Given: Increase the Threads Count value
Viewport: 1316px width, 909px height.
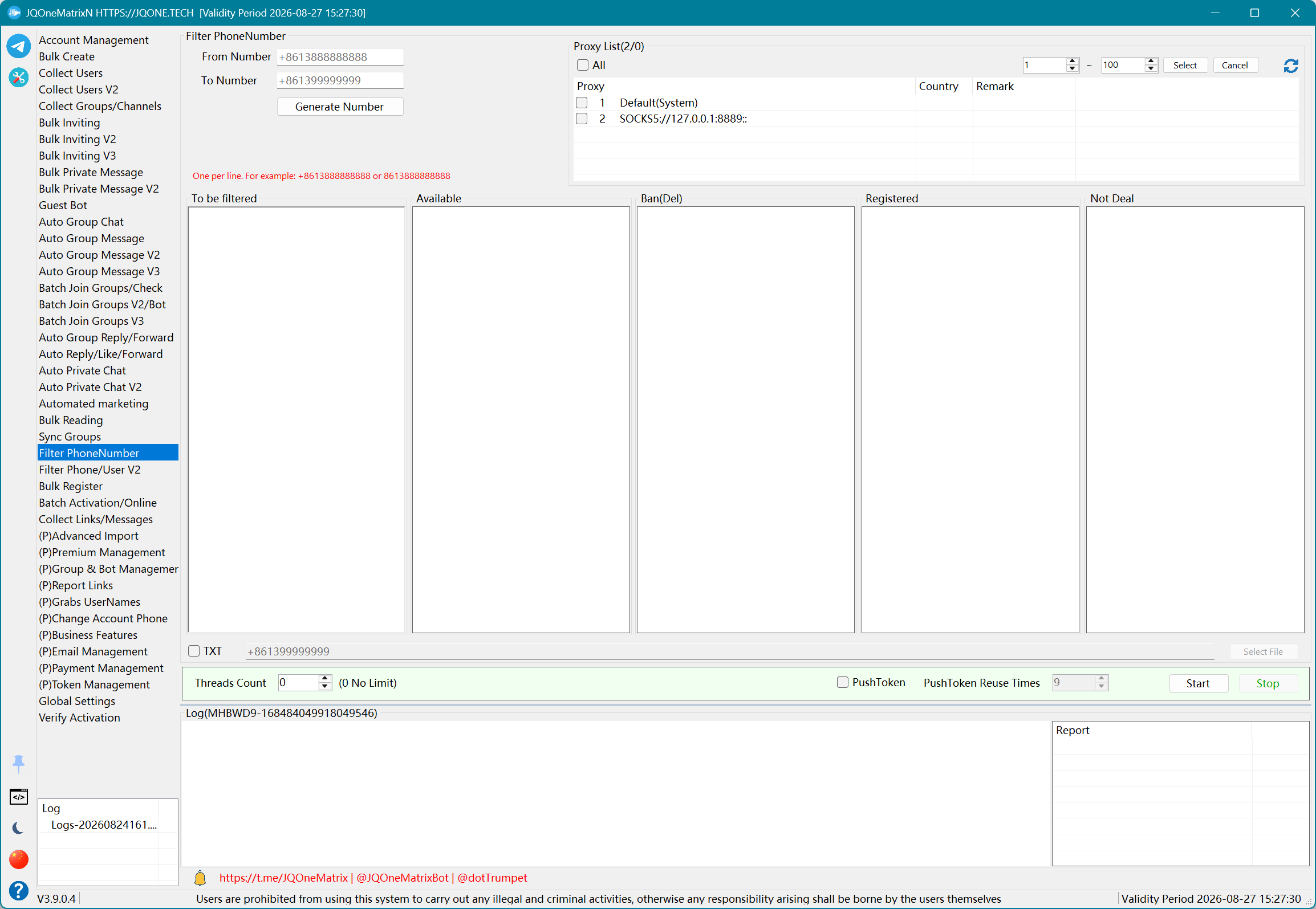Looking at the screenshot, I should tap(325, 679).
